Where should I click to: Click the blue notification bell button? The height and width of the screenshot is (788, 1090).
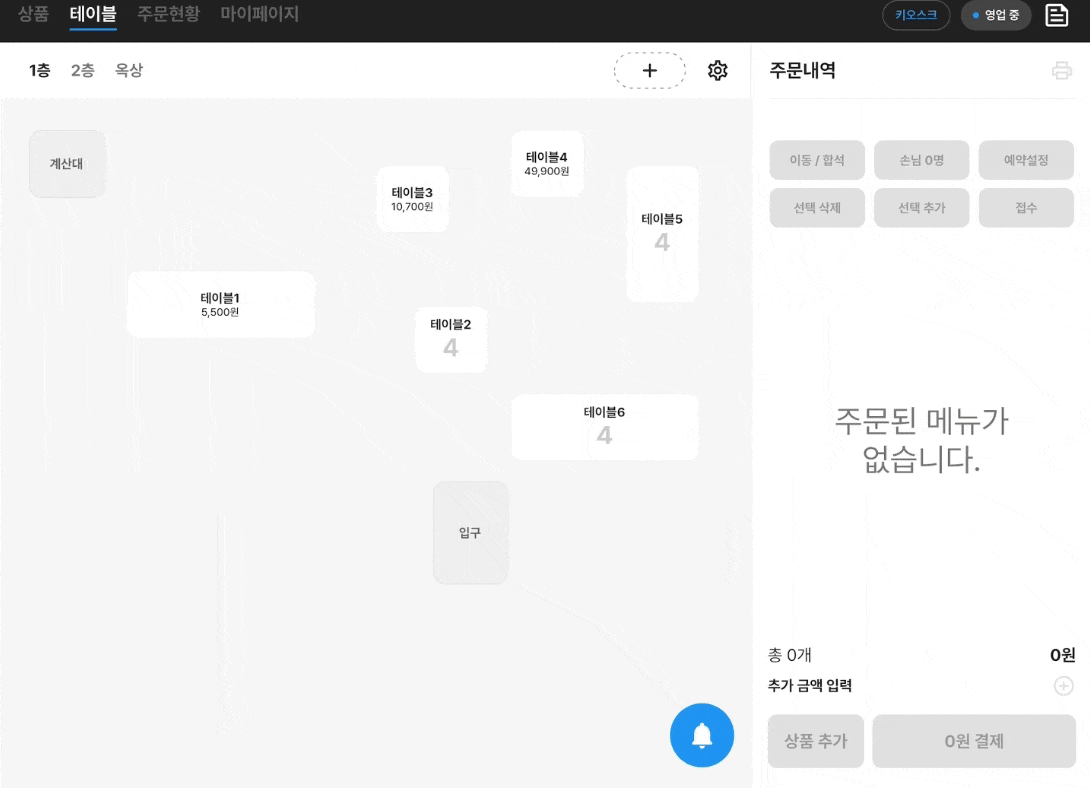pos(702,735)
